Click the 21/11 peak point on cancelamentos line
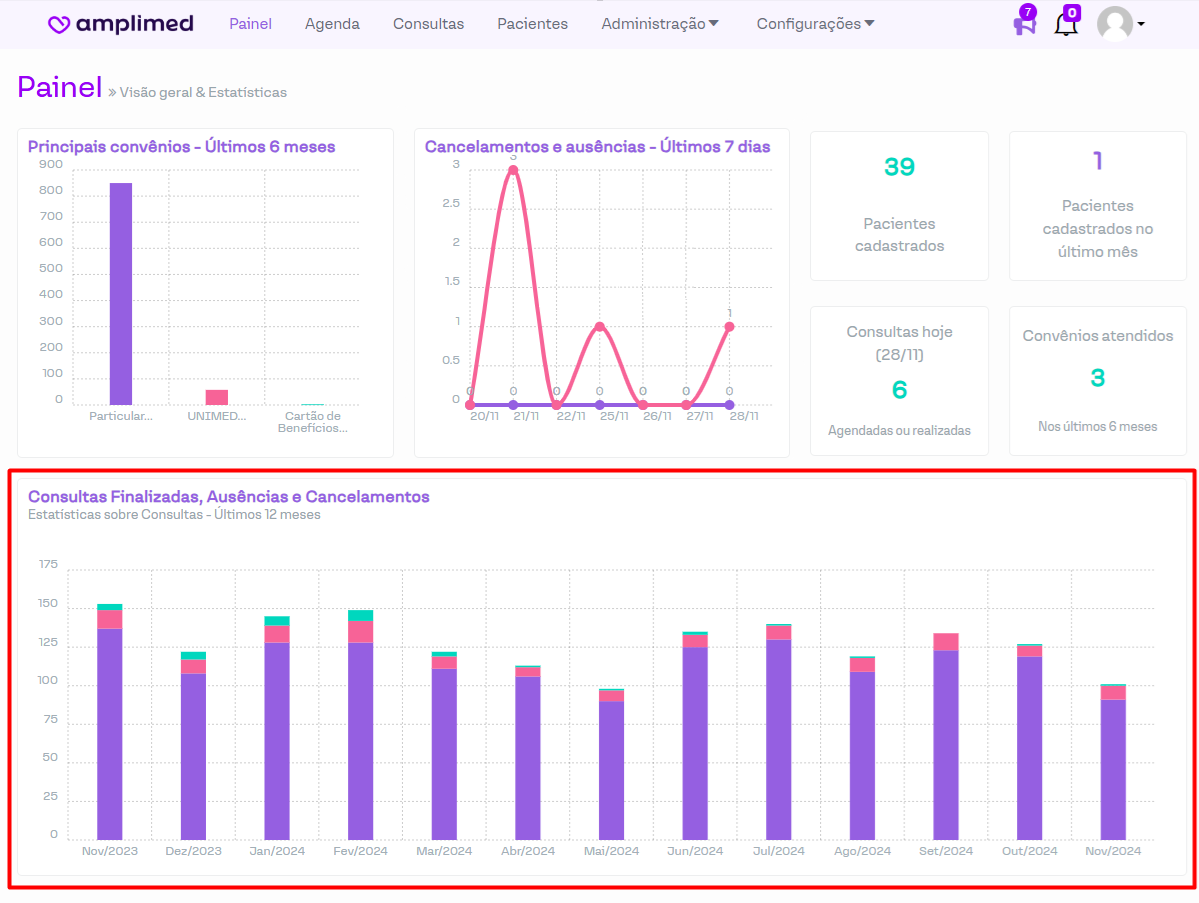This screenshot has width=1199, height=903. tap(513, 170)
